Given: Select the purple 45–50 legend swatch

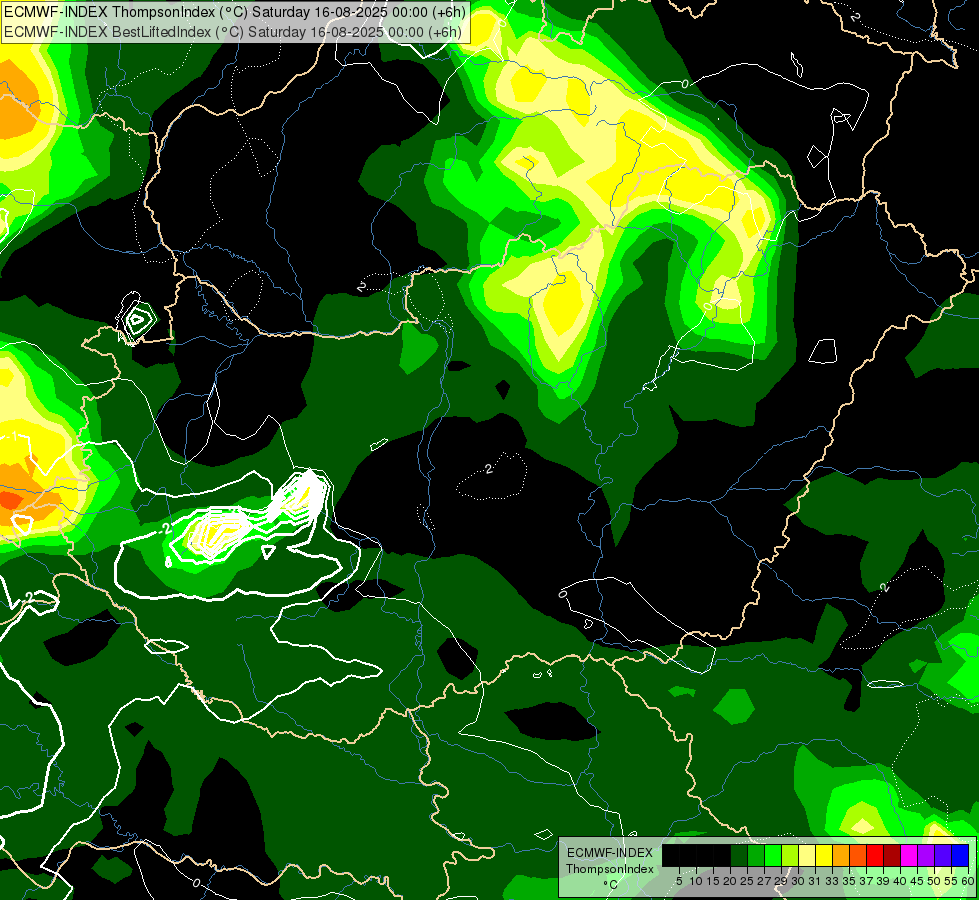Looking at the screenshot, I should (926, 855).
